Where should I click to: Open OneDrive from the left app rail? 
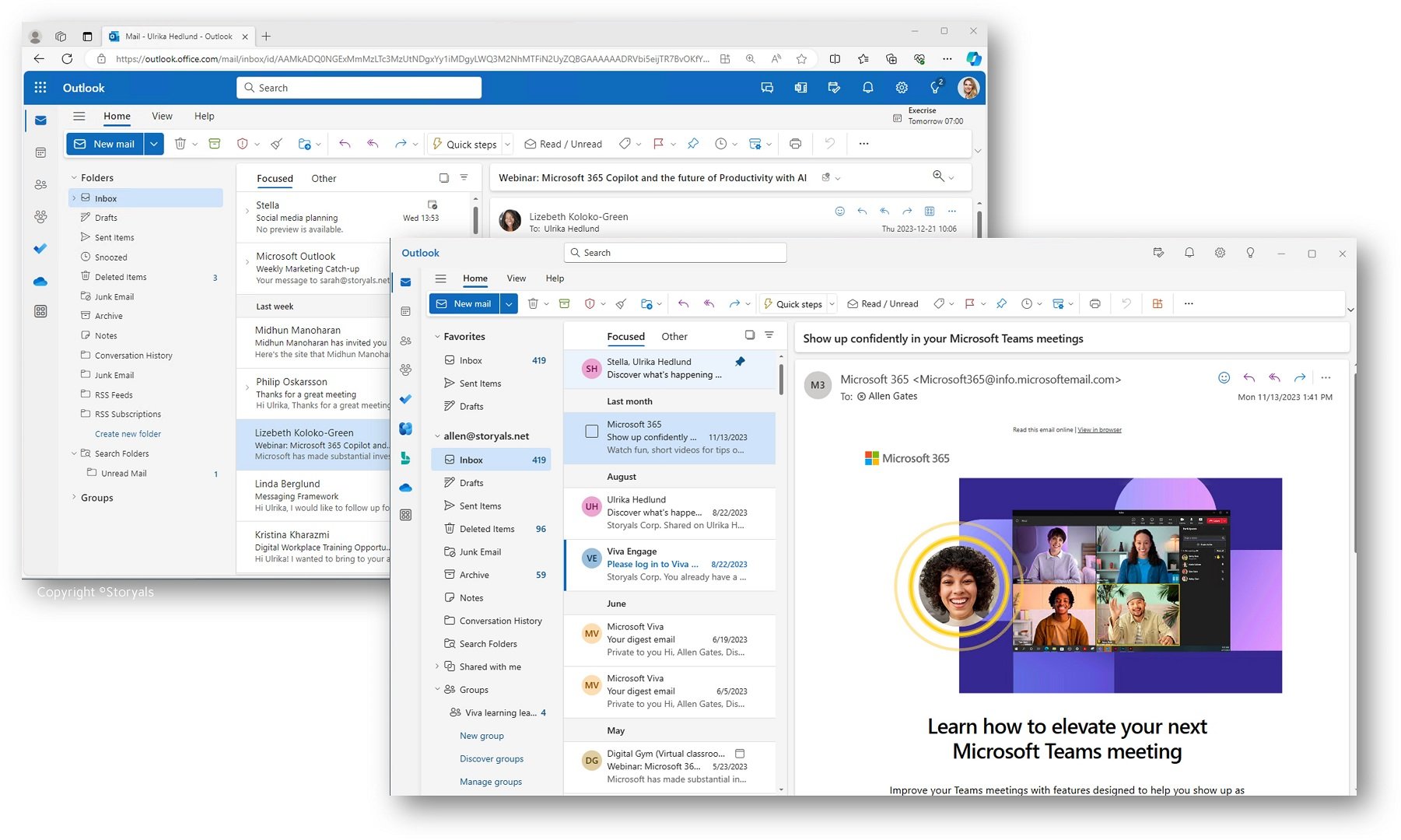[405, 488]
